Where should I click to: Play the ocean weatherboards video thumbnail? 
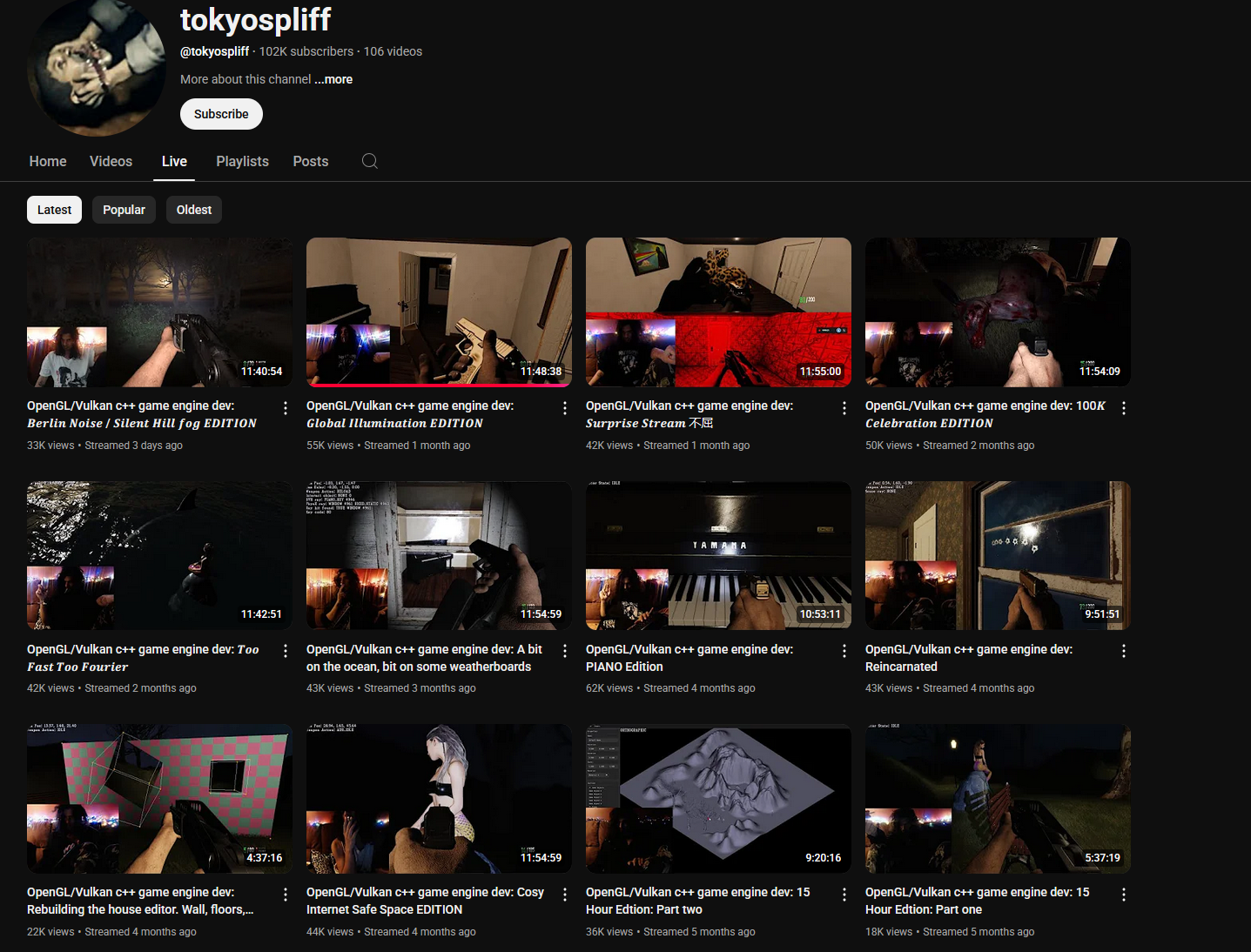pyautogui.click(x=439, y=555)
